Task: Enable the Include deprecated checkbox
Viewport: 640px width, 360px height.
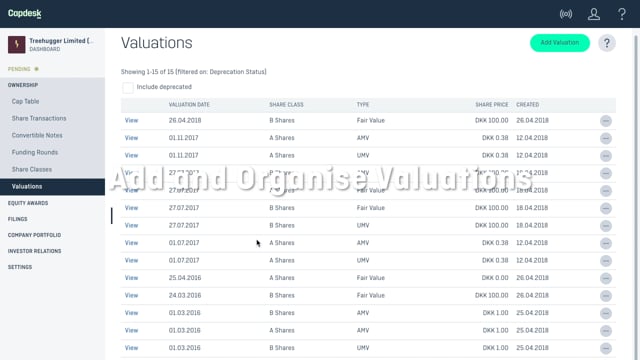Action: pos(128,87)
